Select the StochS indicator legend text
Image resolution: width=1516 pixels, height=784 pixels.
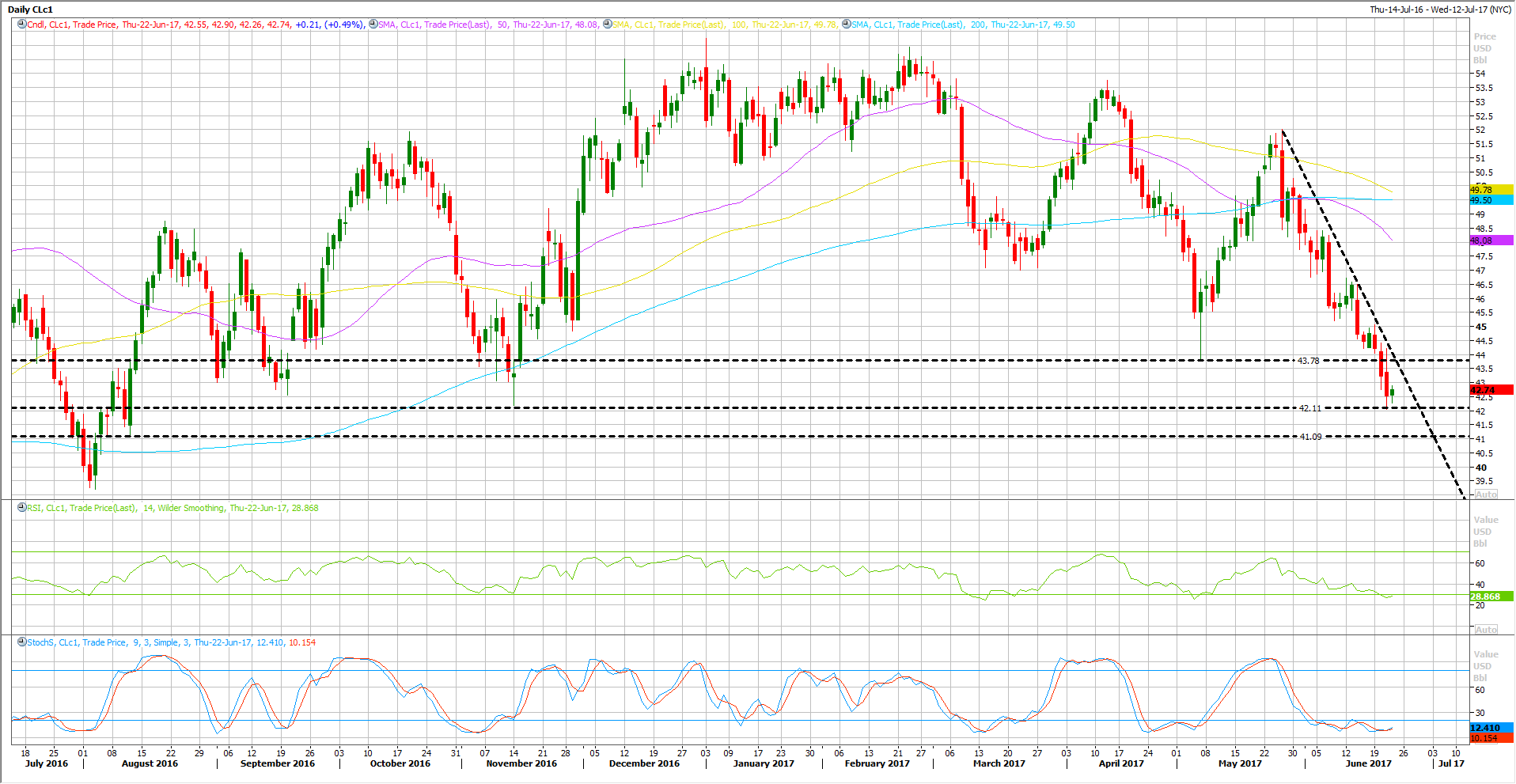[171, 642]
